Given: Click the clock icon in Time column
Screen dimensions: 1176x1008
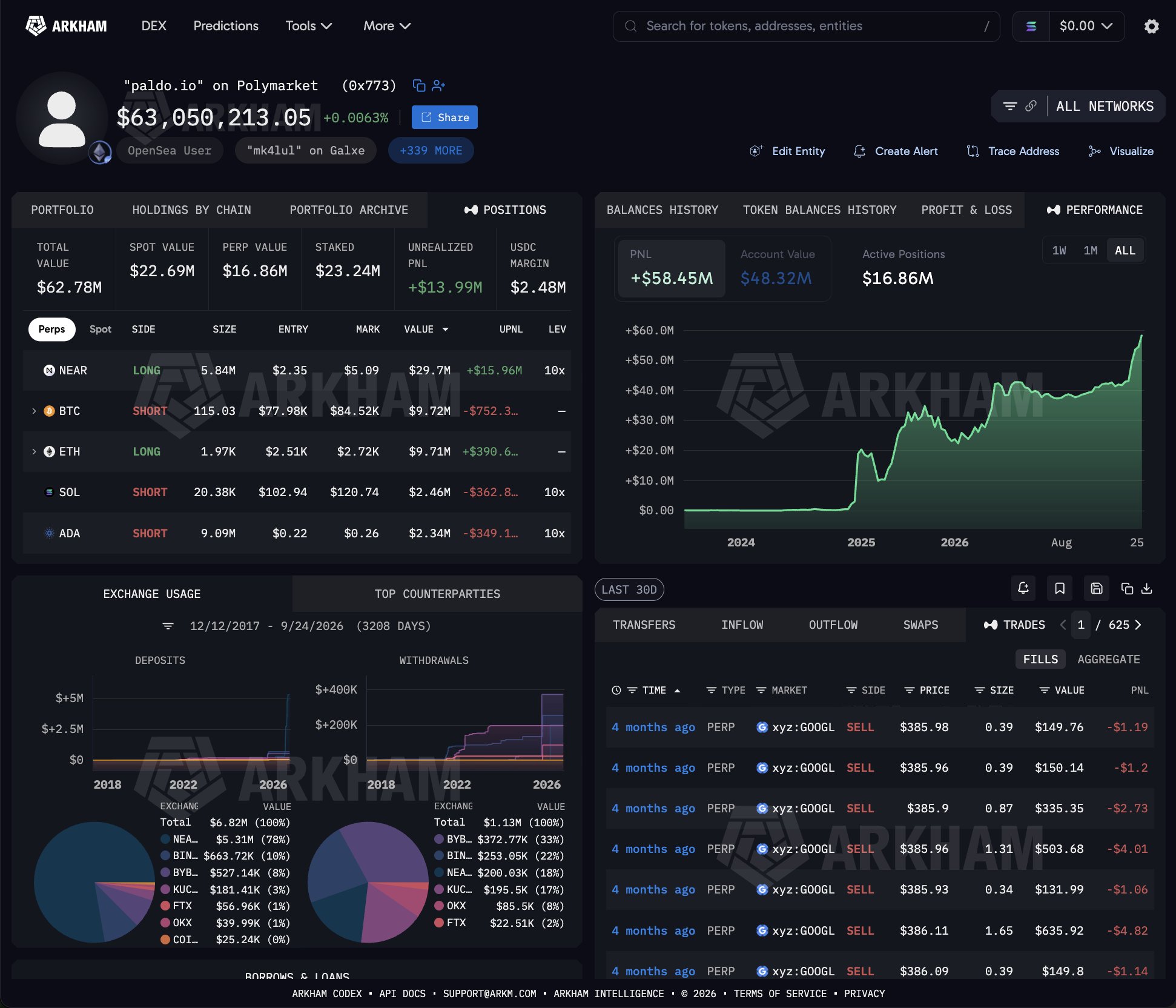Looking at the screenshot, I should tap(616, 690).
